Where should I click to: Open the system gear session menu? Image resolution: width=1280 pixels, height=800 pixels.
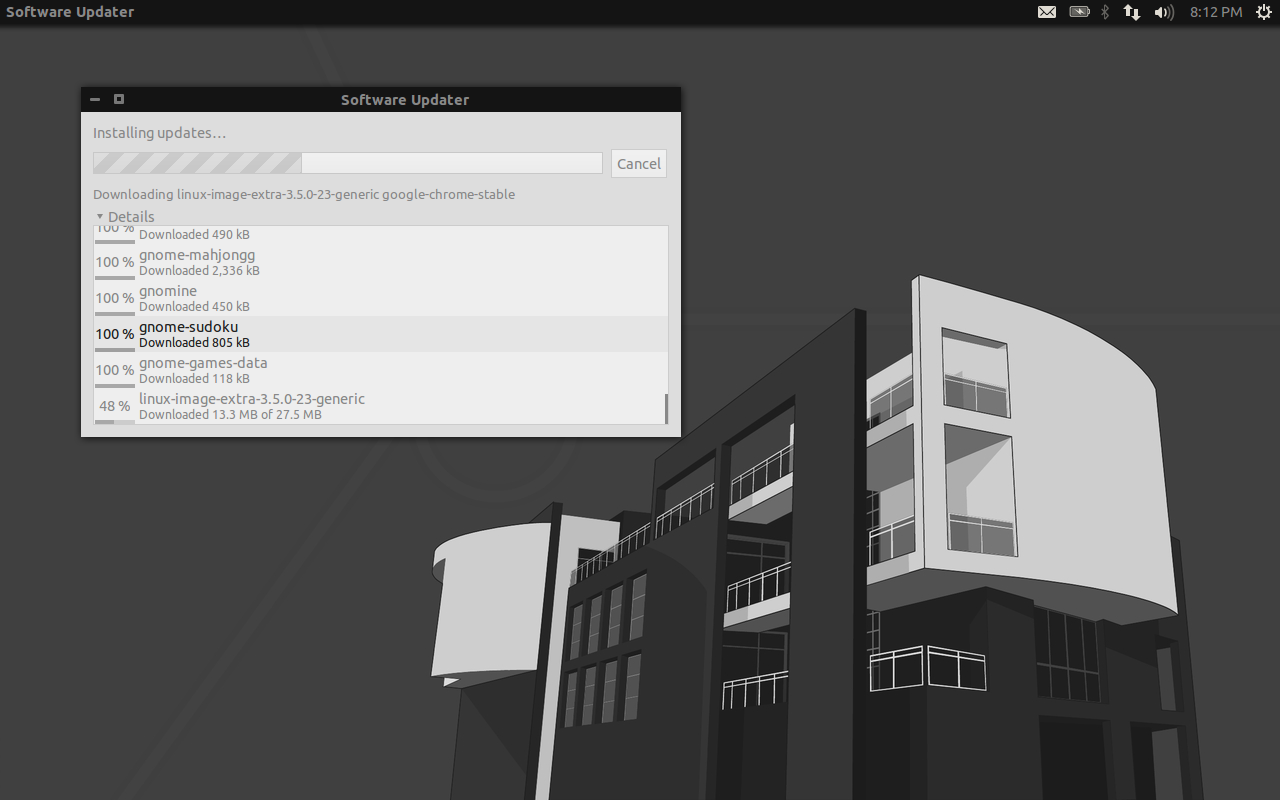(1263, 12)
